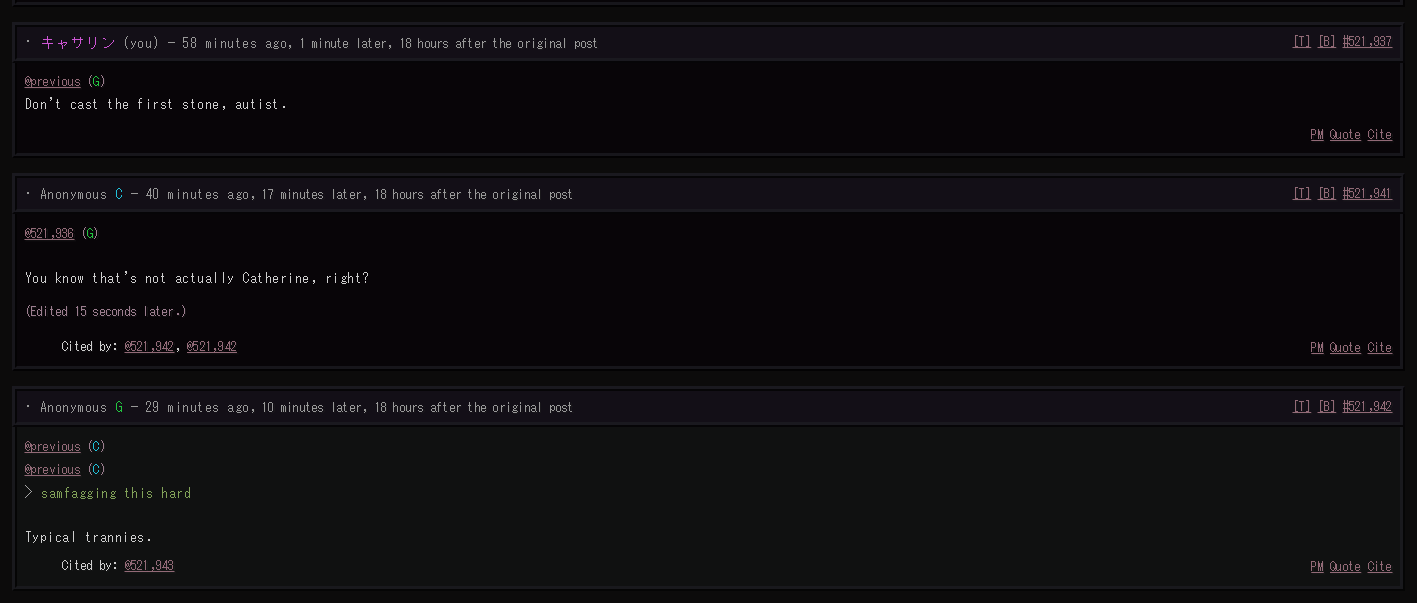
Task: Quote Anonymous C's post about Catherine
Action: [1344, 348]
